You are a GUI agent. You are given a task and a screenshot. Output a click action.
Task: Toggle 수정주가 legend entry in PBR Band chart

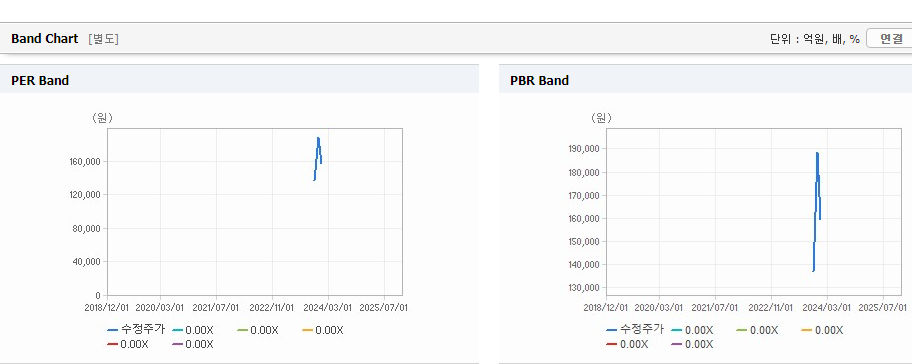click(635, 330)
